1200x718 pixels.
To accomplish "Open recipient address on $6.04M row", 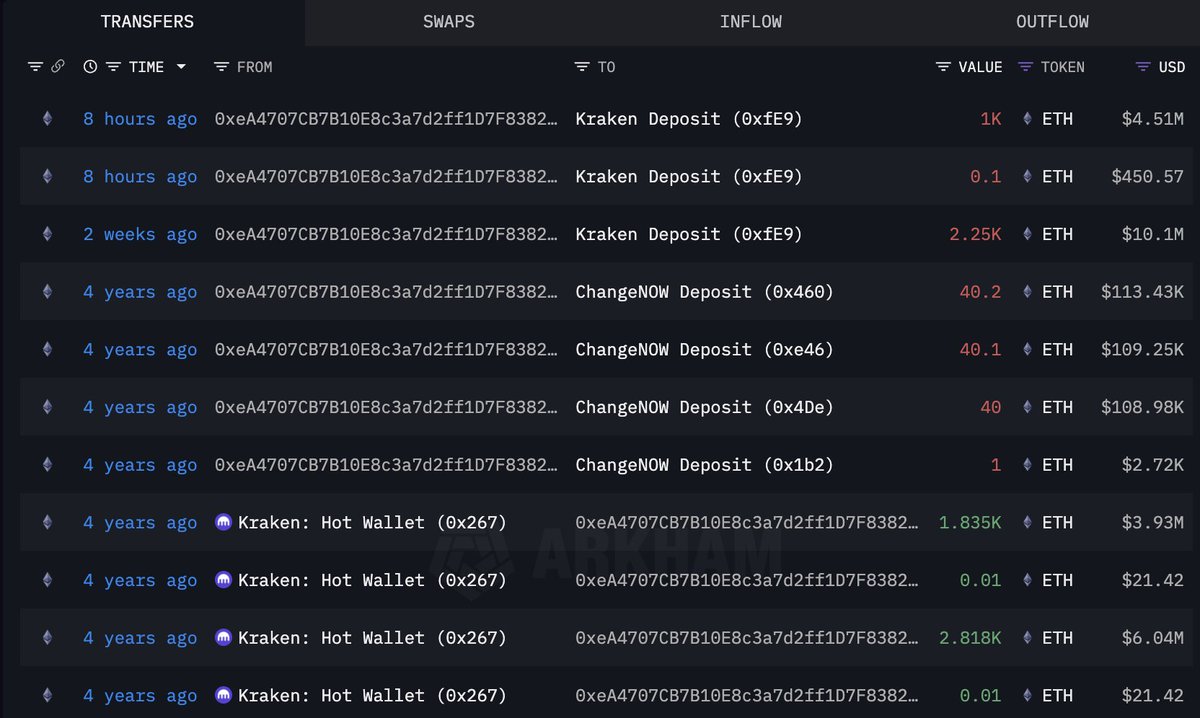I will click(x=747, y=638).
